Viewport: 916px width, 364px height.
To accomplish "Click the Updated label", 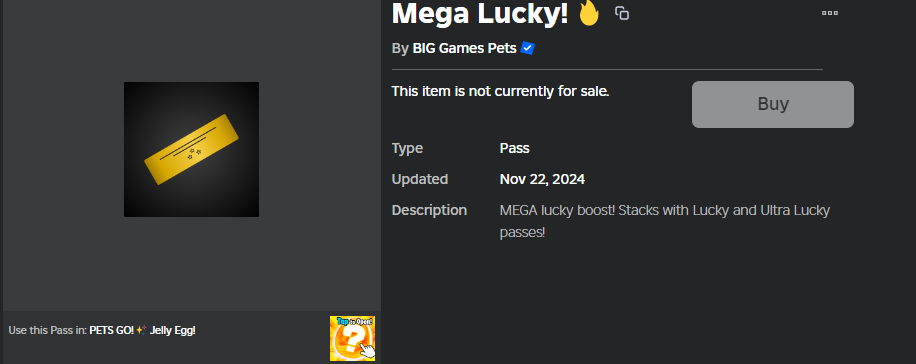I will 420,179.
